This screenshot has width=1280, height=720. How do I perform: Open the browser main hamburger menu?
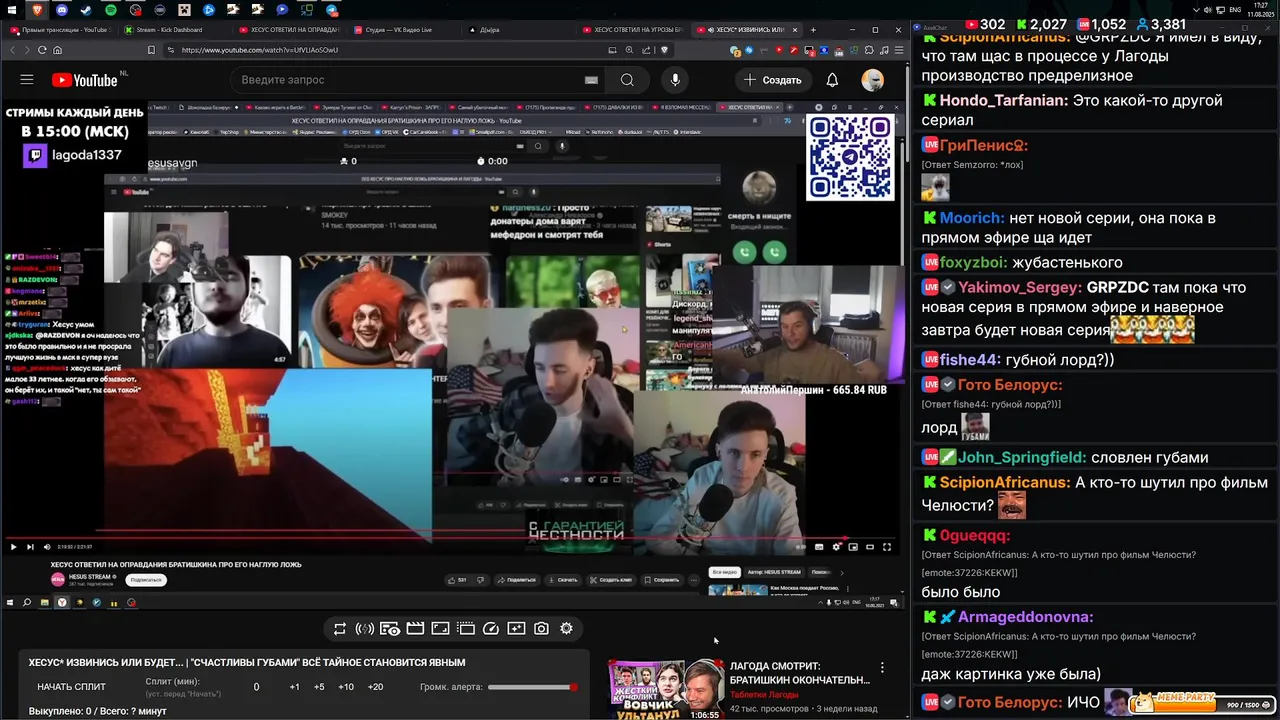coord(899,50)
